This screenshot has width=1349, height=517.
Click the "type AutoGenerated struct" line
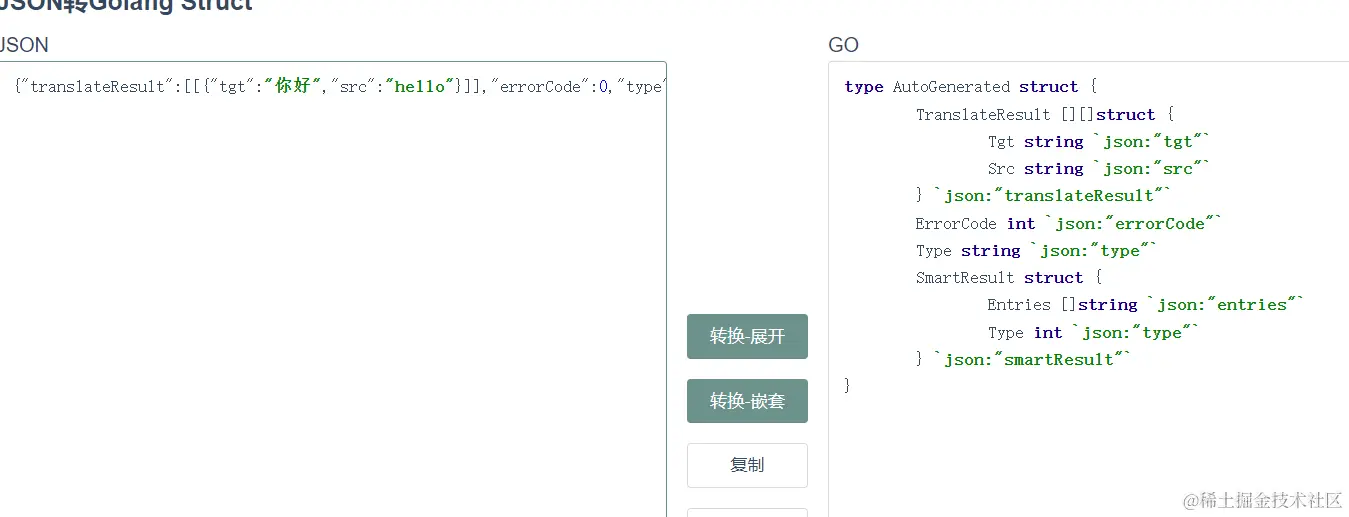[x=970, y=87]
